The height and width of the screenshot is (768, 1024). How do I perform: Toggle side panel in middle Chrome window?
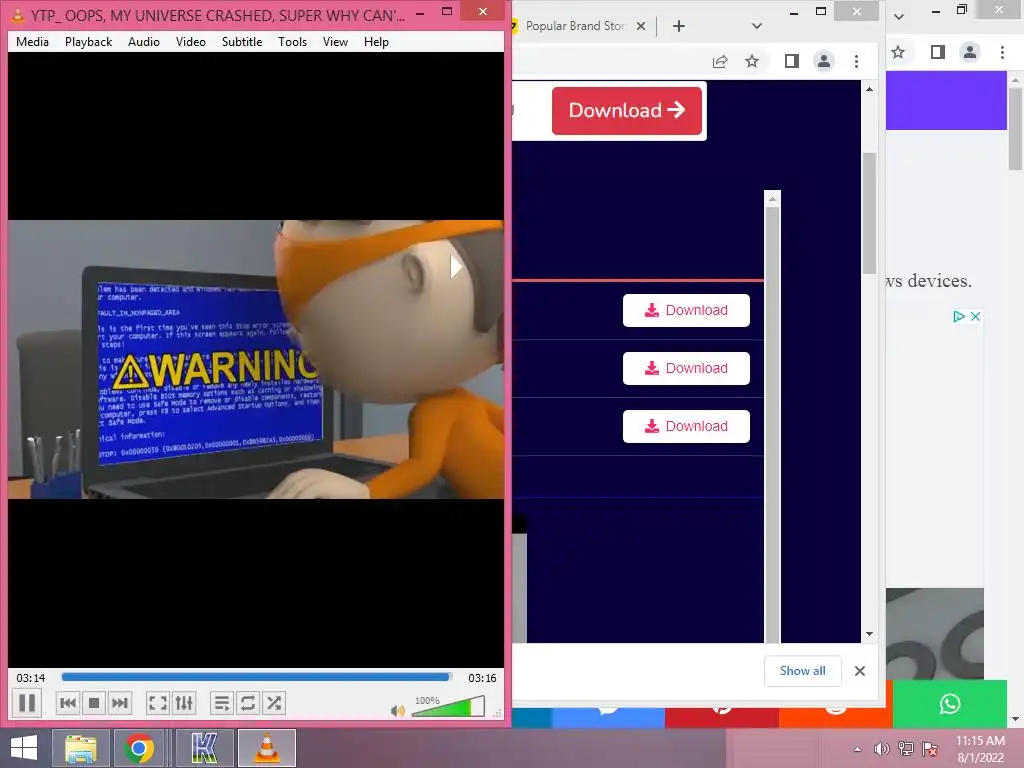(792, 61)
